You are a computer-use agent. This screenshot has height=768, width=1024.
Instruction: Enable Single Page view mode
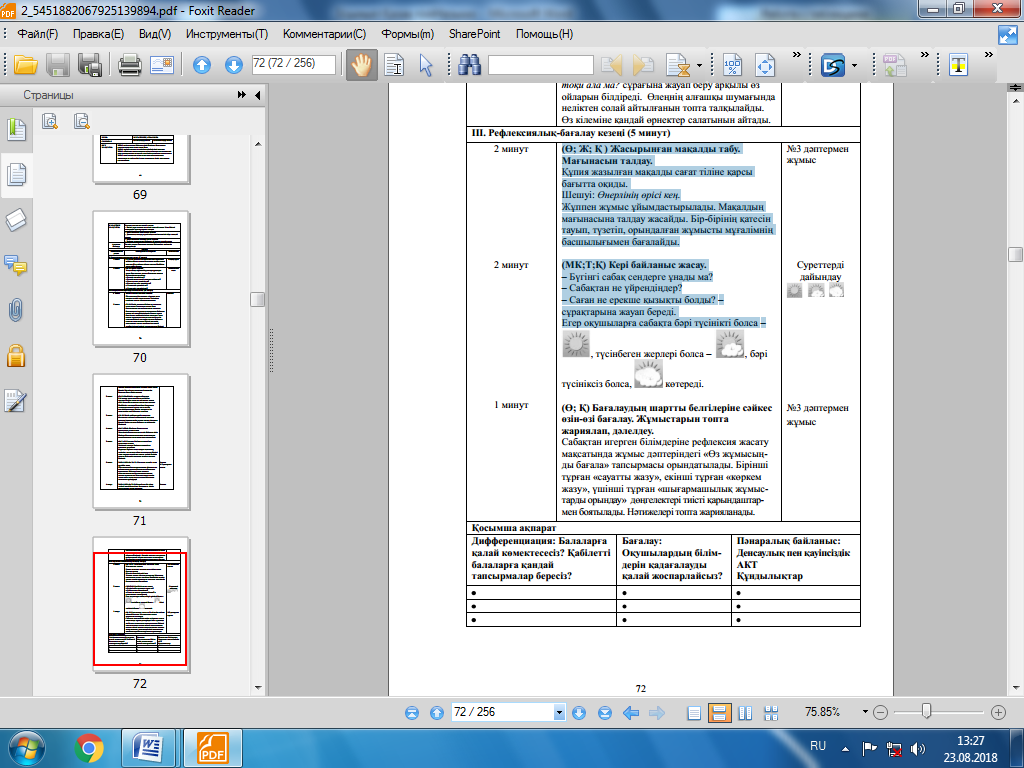(694, 712)
